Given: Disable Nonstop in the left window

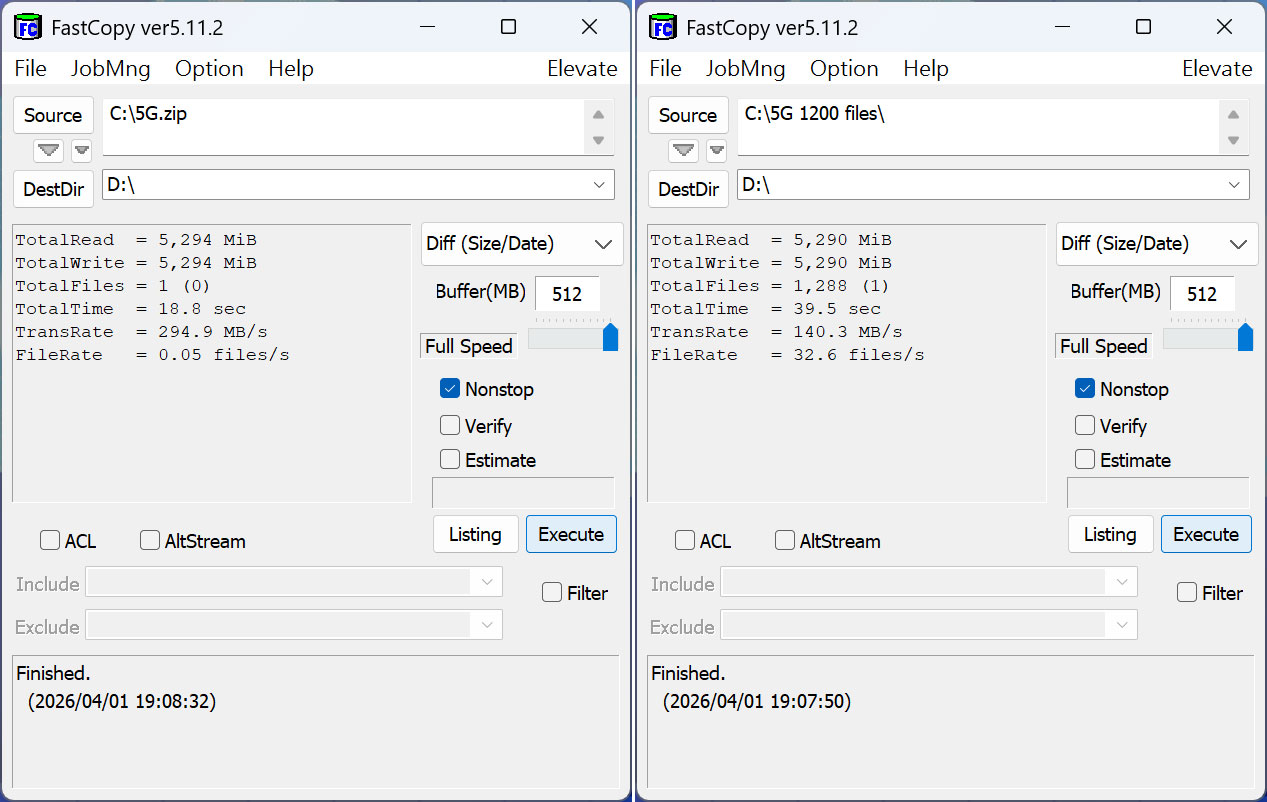Looking at the screenshot, I should [450, 389].
